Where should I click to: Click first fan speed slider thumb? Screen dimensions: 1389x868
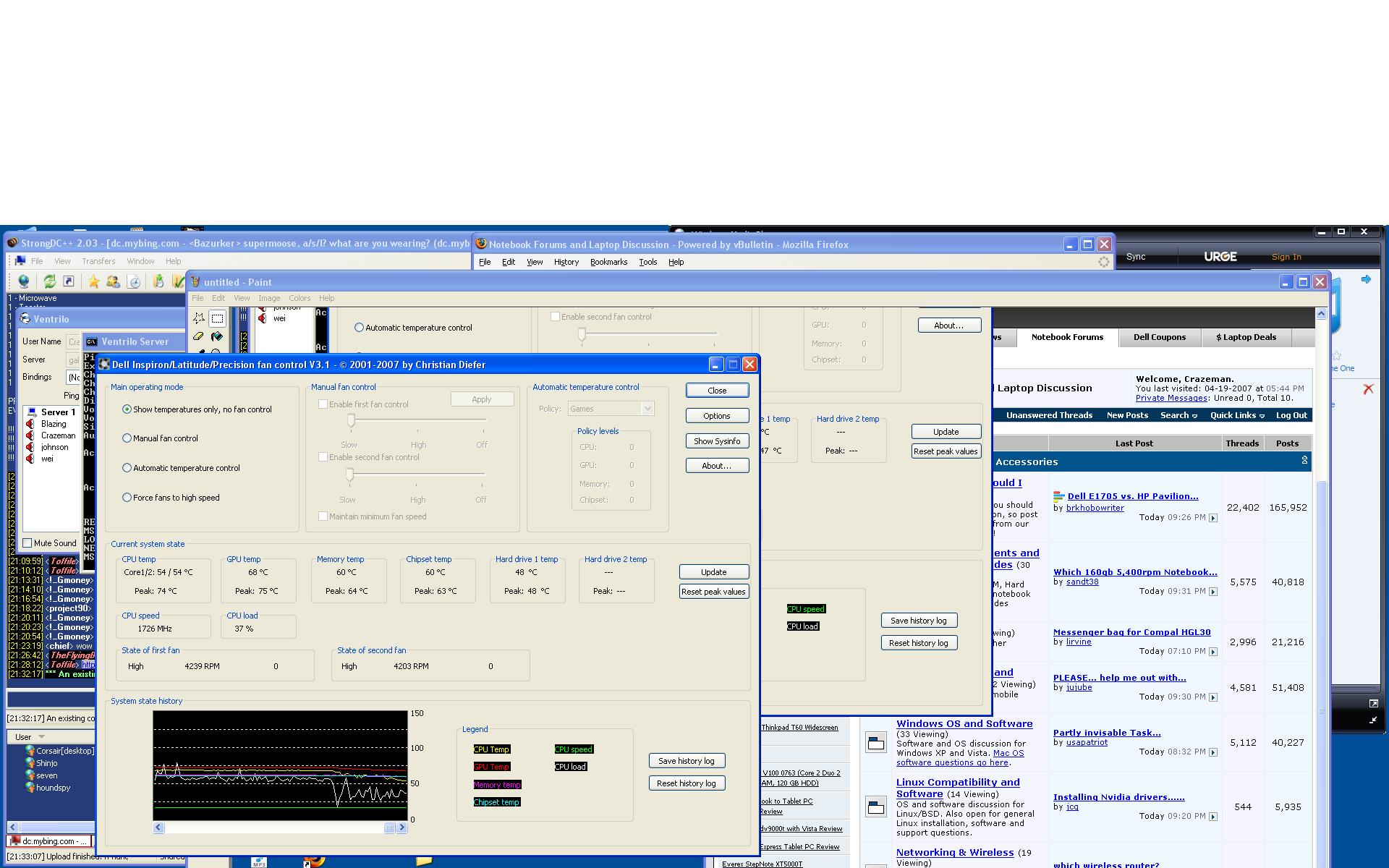(x=351, y=421)
